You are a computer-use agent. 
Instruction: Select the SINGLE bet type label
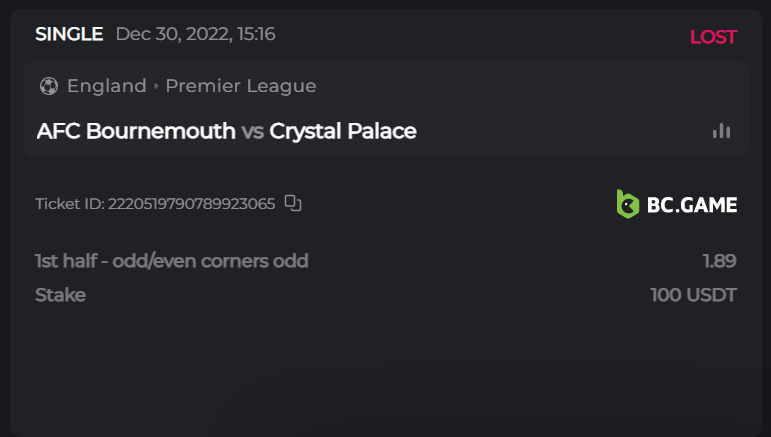(x=69, y=34)
